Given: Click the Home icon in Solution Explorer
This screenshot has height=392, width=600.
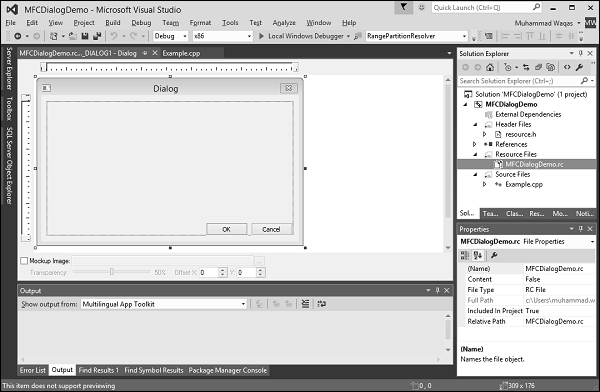Looking at the screenshot, I should pos(490,67).
